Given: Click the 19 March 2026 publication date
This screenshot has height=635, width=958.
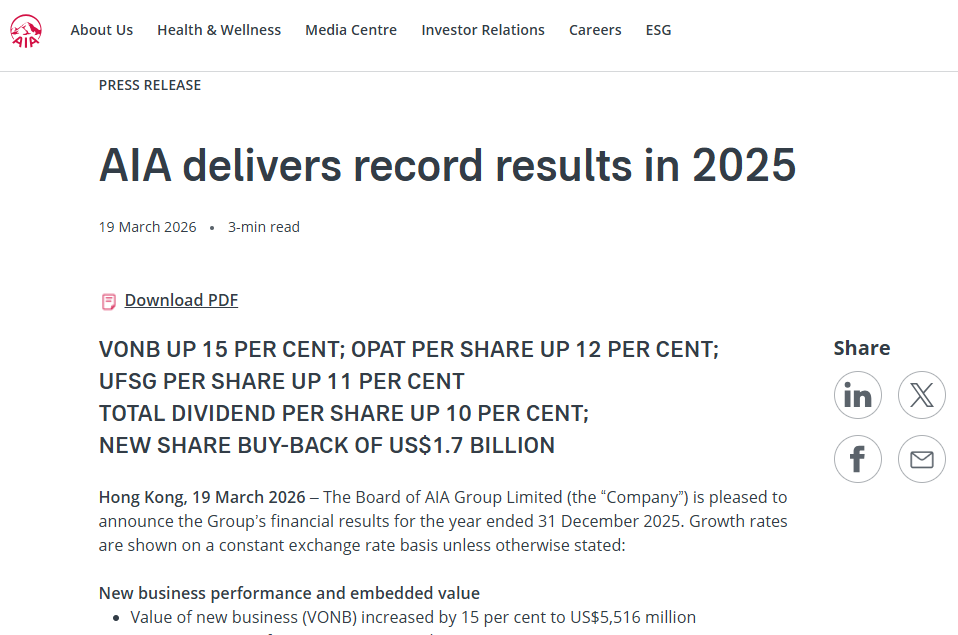Looking at the screenshot, I should [147, 227].
